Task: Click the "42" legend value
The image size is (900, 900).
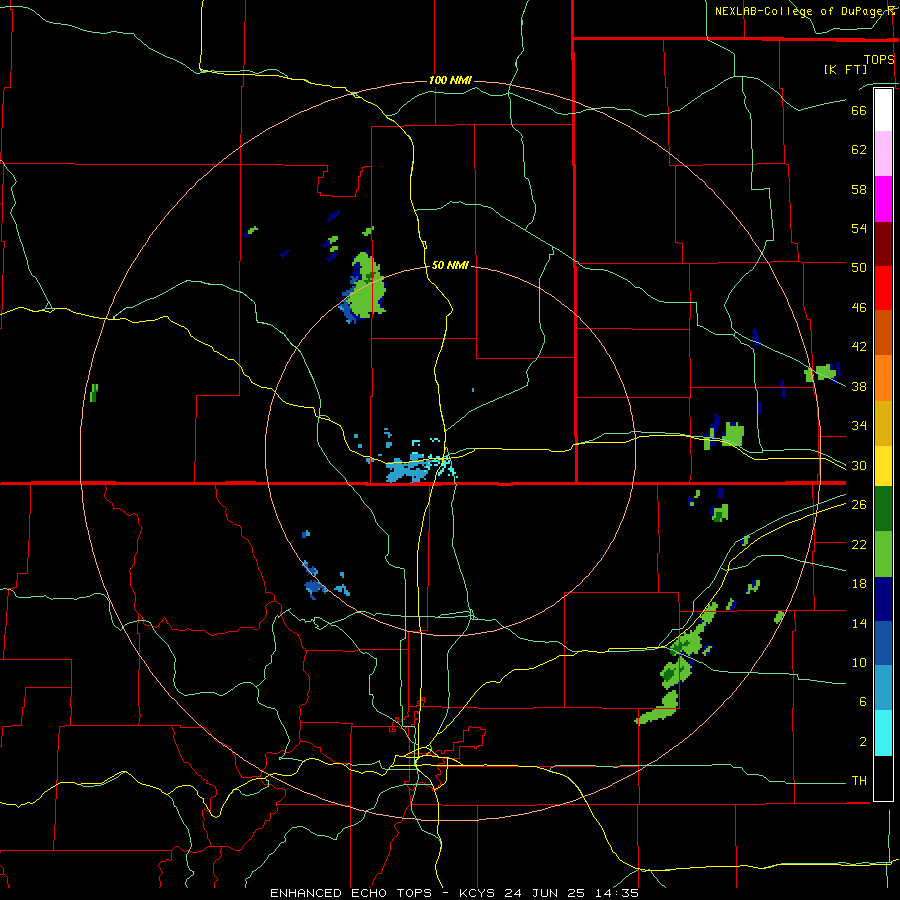Action: [859, 347]
